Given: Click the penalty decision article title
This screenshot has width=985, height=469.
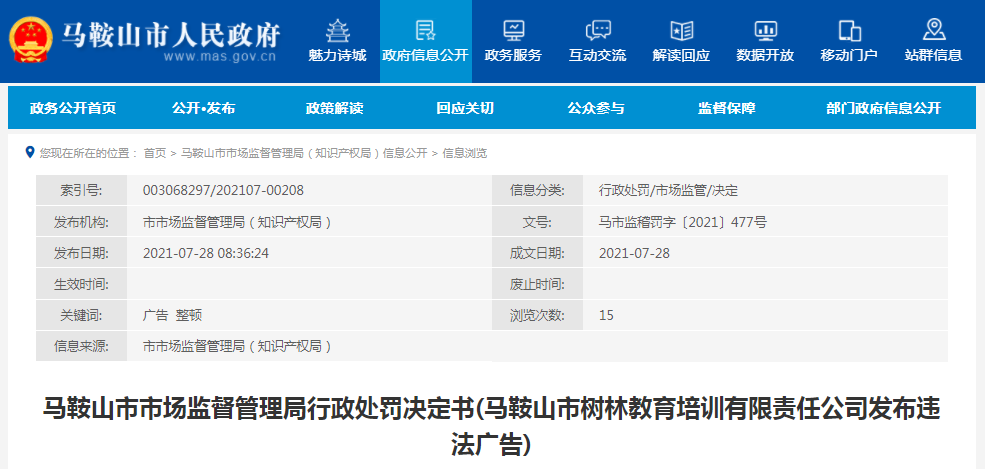Looking at the screenshot, I should coord(492,426).
